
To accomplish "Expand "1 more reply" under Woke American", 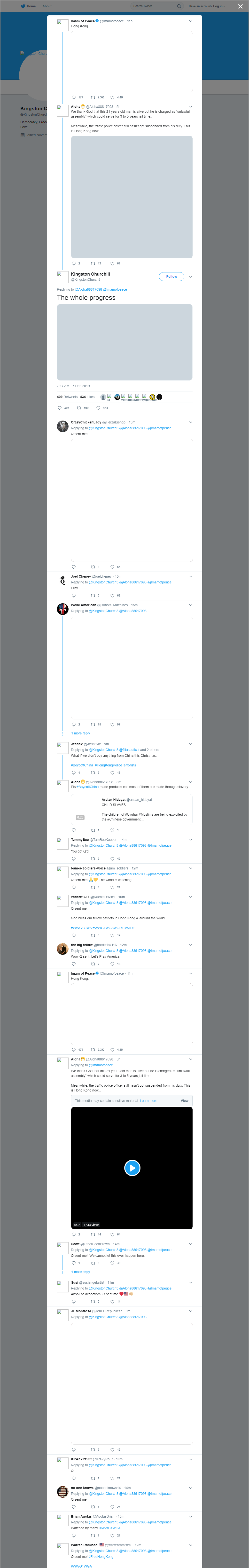I will [x=80, y=733].
